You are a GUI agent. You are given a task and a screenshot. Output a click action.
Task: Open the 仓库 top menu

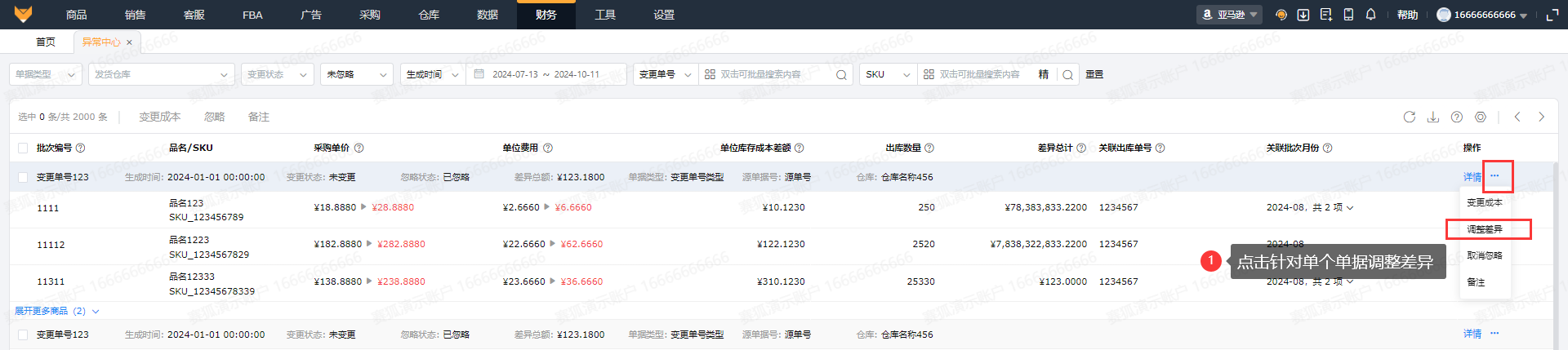[x=429, y=15]
